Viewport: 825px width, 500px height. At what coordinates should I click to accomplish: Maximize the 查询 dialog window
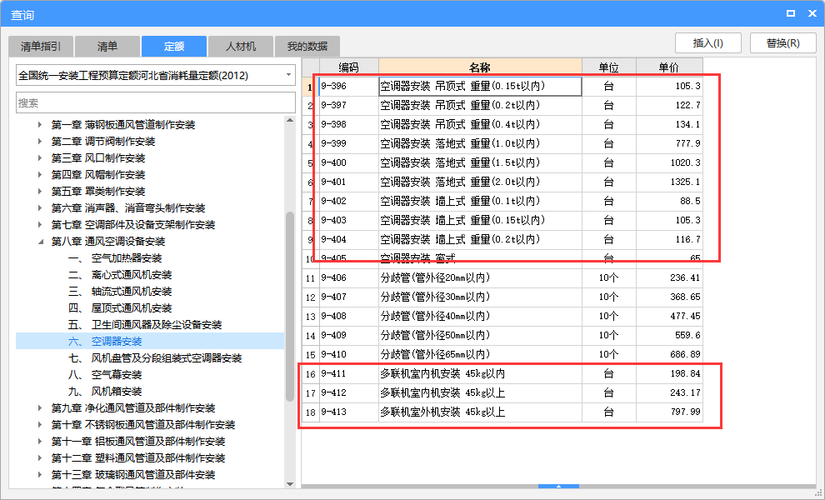pyautogui.click(x=790, y=14)
